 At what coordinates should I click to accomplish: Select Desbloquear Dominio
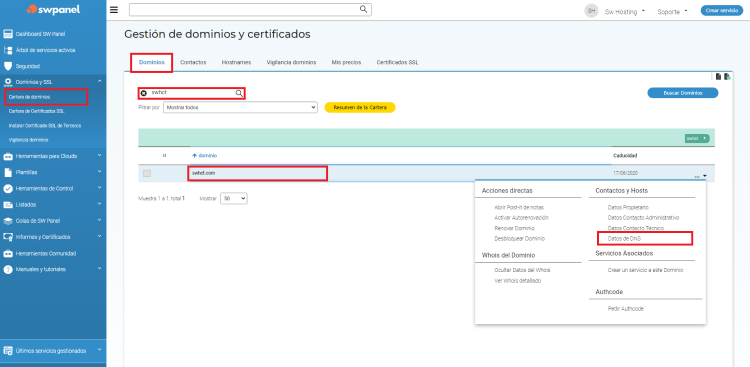pyautogui.click(x=519, y=238)
